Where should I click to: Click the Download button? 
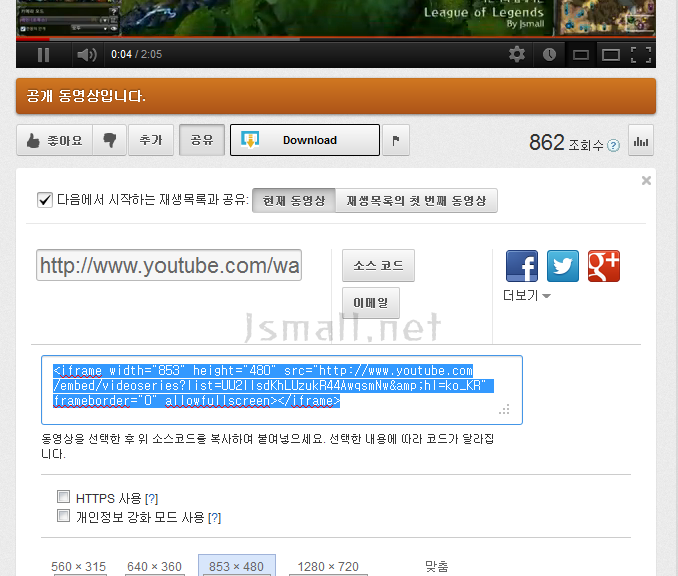(305, 140)
